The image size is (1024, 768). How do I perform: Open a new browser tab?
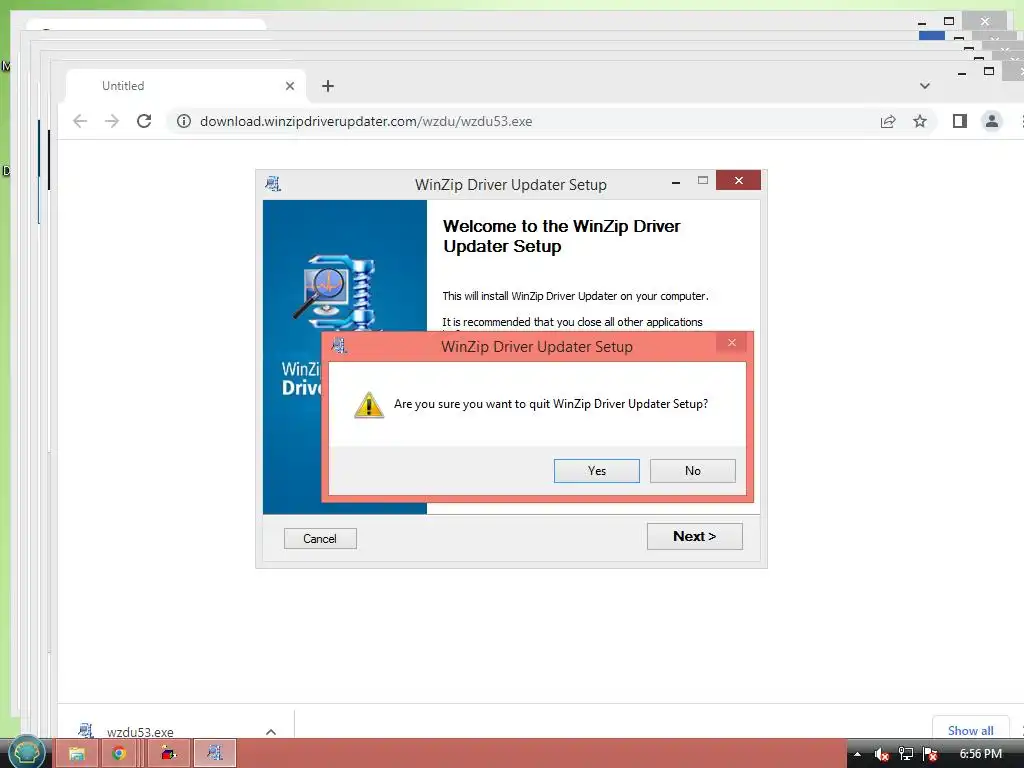[328, 86]
